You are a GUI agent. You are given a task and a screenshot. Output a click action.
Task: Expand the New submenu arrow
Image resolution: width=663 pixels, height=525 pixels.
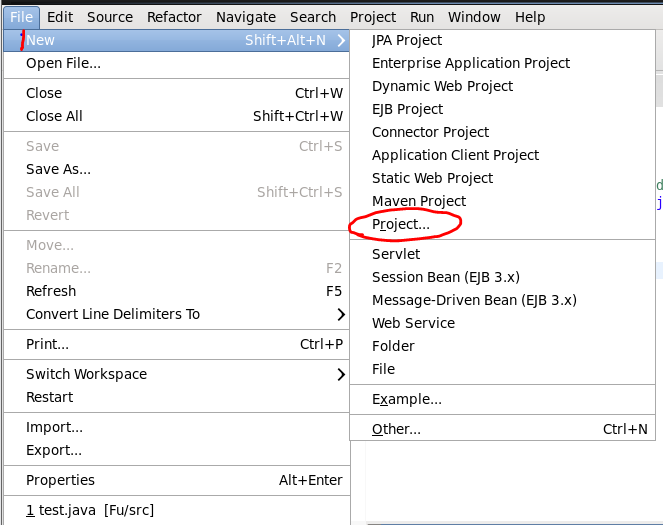[342, 40]
